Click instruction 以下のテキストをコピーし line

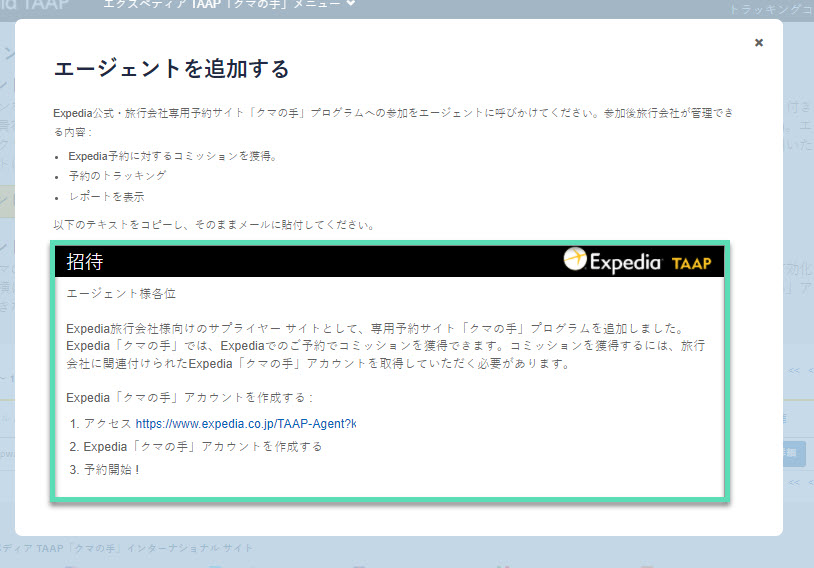(x=214, y=225)
